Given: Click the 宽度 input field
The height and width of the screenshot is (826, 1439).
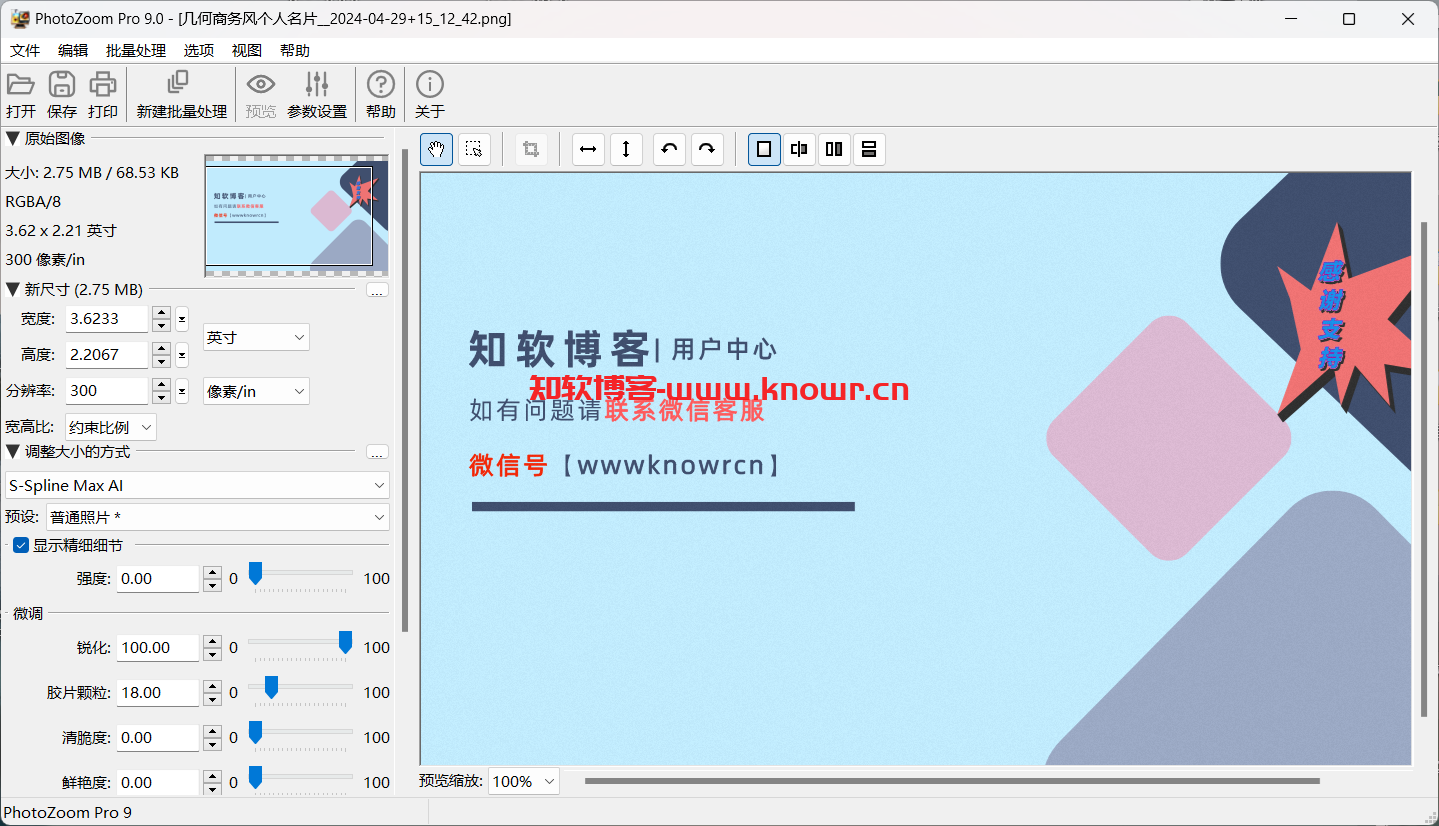Looking at the screenshot, I should [107, 319].
